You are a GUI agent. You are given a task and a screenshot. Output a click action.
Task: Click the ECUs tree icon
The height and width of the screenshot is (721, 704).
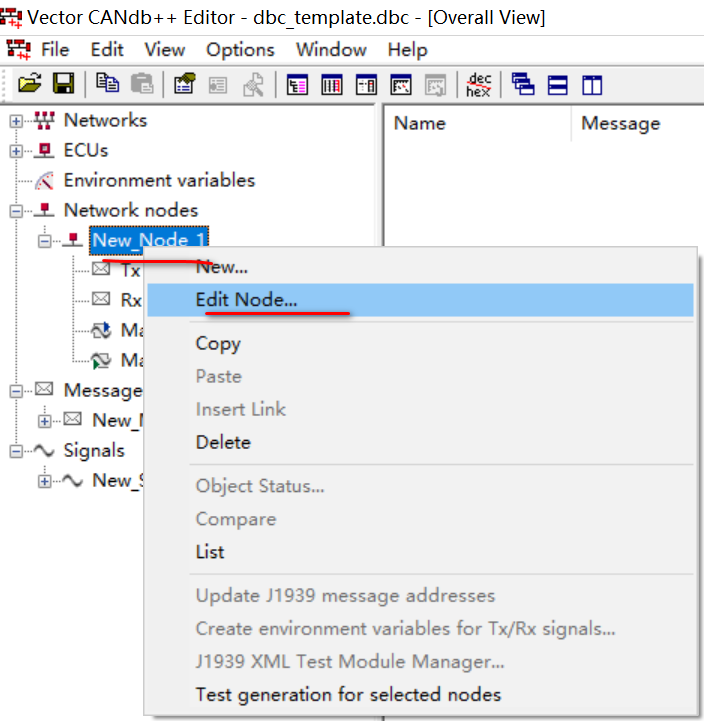[45, 150]
